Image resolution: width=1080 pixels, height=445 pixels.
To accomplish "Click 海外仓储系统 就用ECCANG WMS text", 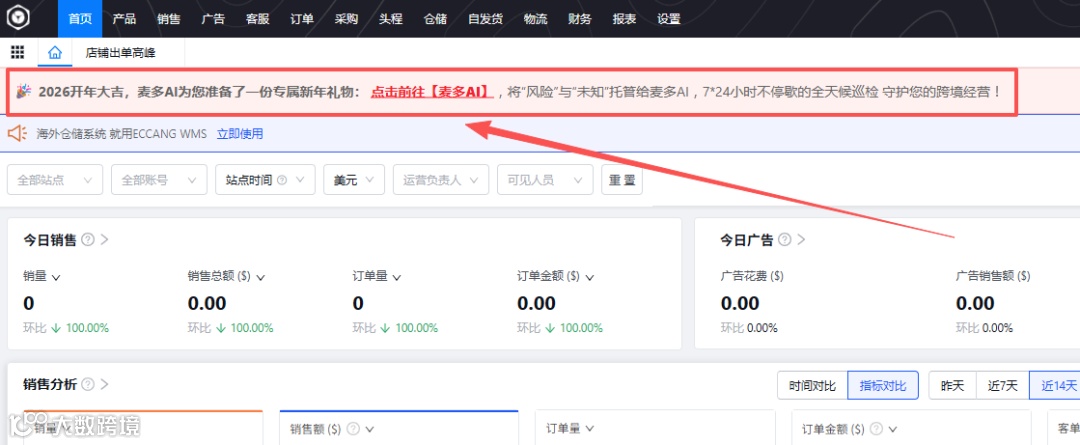I will [x=121, y=134].
